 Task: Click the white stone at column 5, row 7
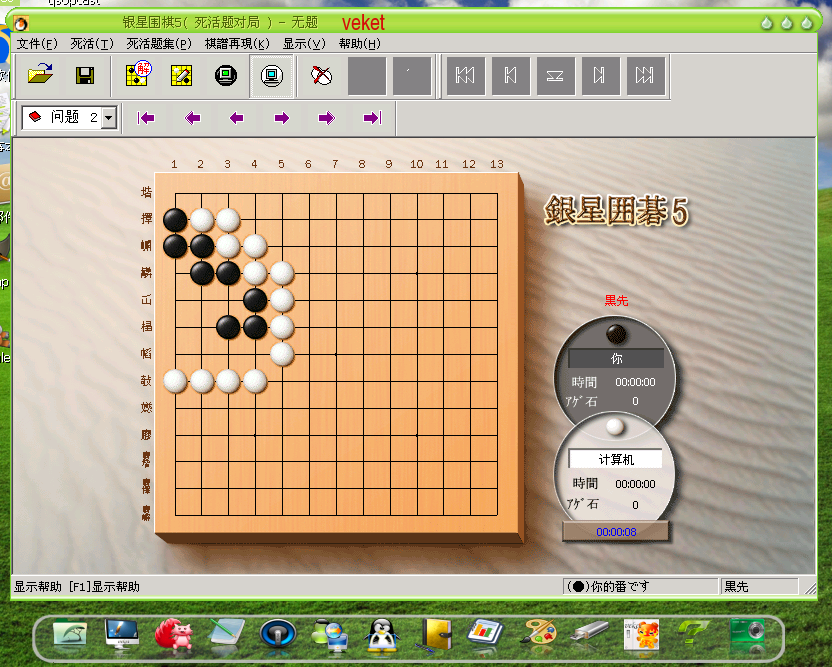pyautogui.click(x=282, y=354)
